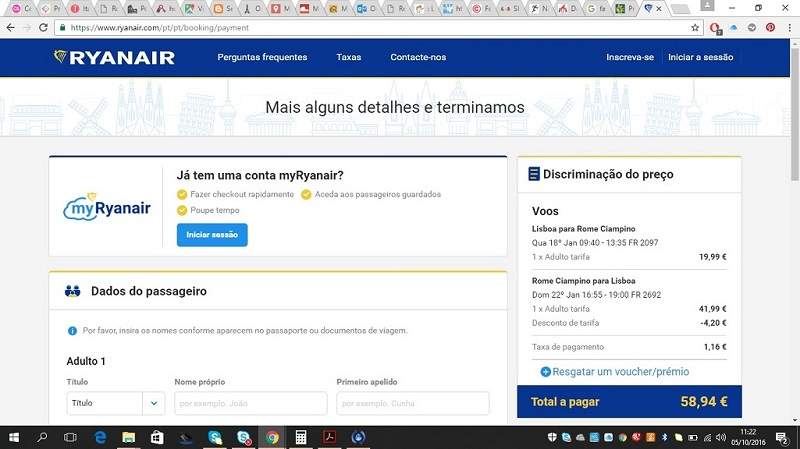This screenshot has width=800, height=449.
Task: Open the Chrome three-dot menu
Action: pos(789,28)
